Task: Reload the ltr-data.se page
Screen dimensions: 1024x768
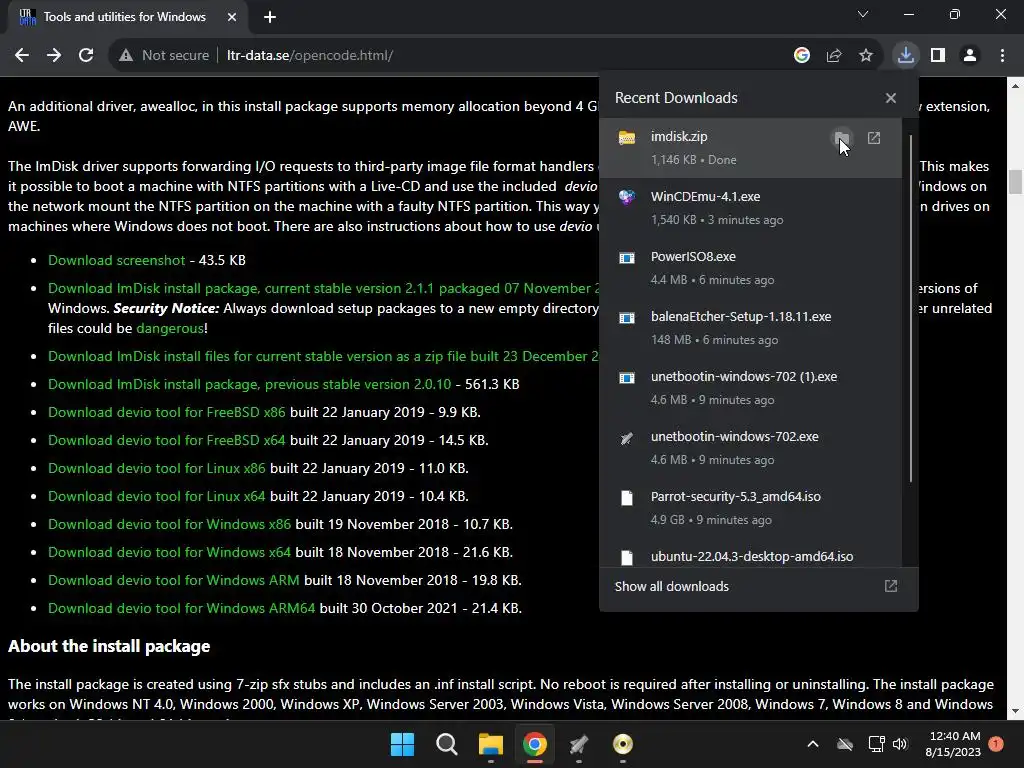Action: [x=86, y=56]
